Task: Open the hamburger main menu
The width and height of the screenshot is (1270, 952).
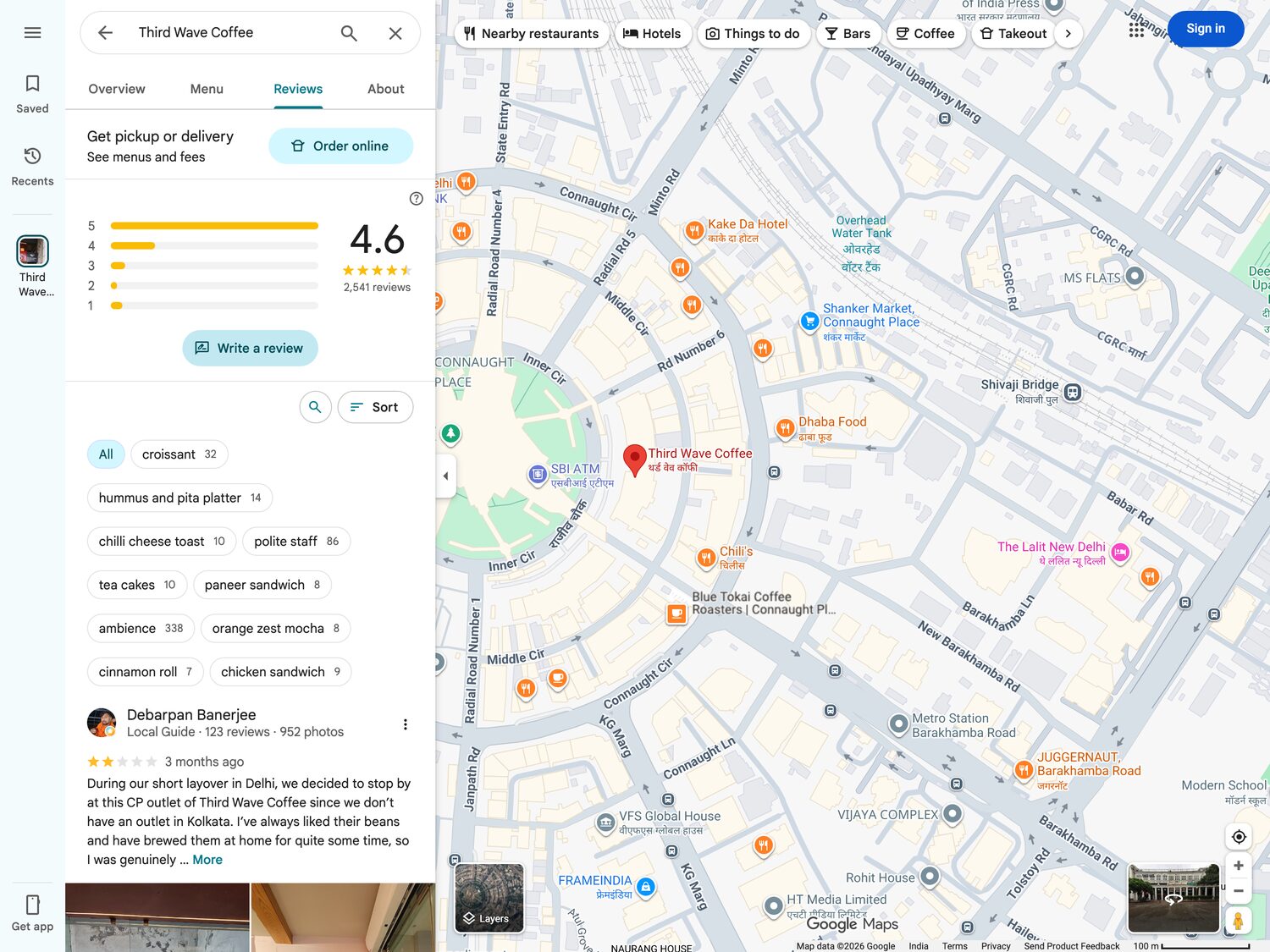Action: [x=32, y=32]
